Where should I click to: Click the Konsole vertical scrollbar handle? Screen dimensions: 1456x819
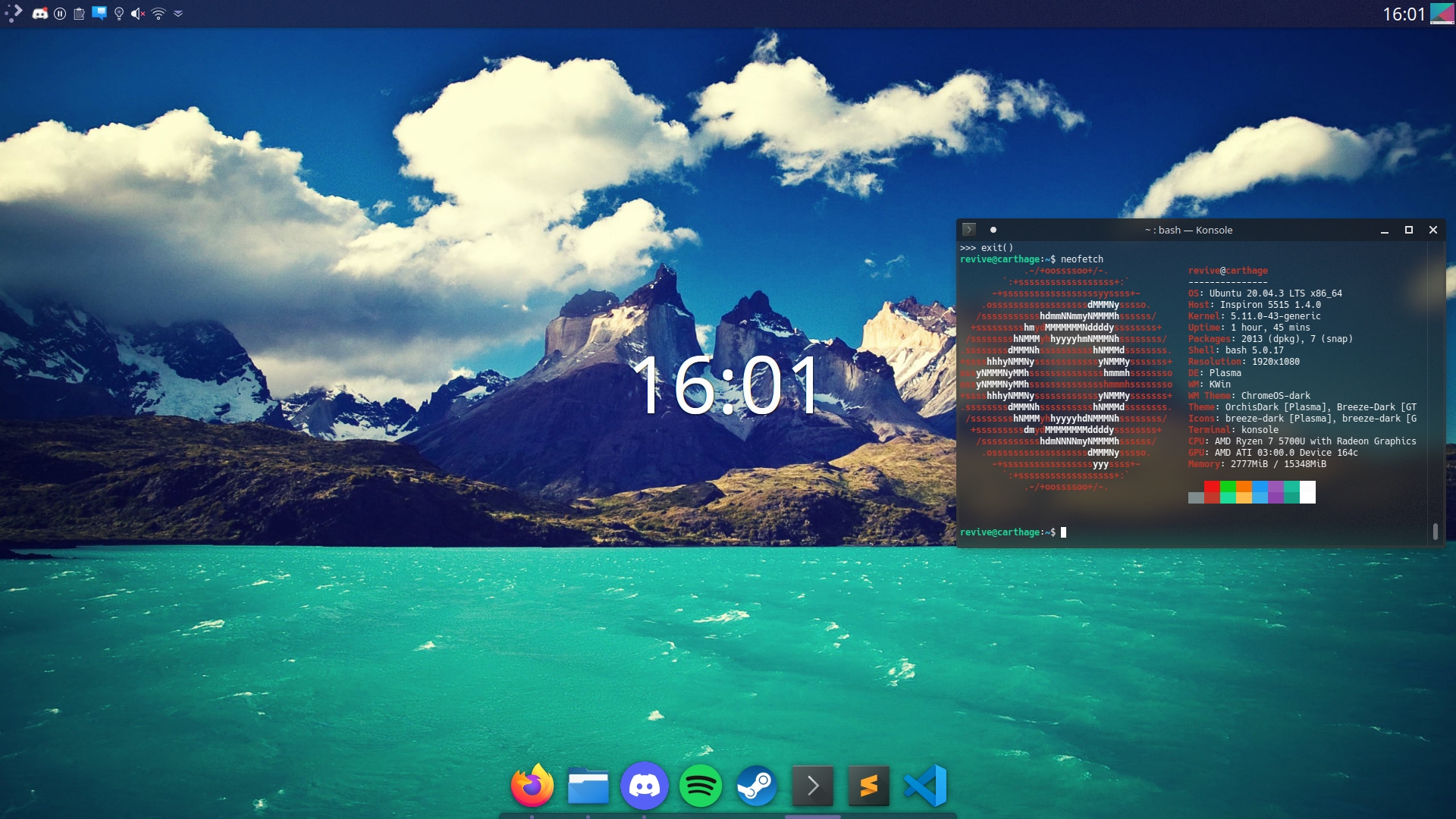(1435, 532)
